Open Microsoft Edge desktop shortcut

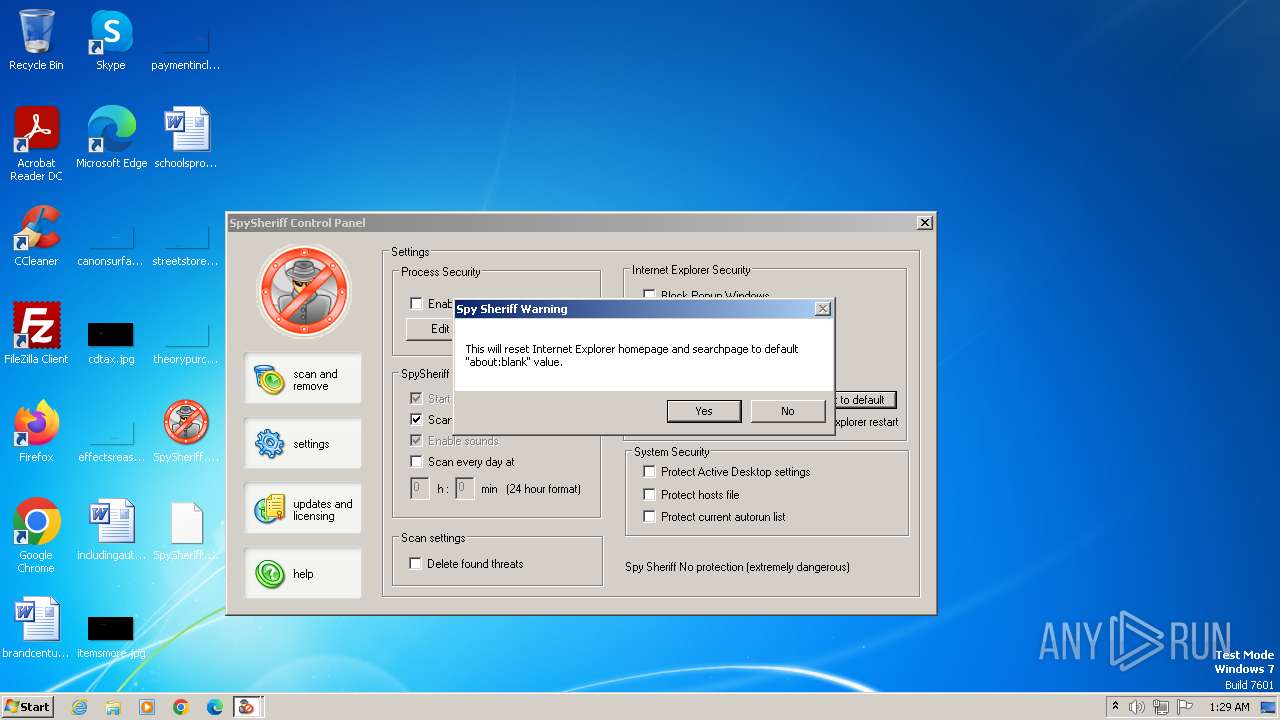pyautogui.click(x=111, y=138)
